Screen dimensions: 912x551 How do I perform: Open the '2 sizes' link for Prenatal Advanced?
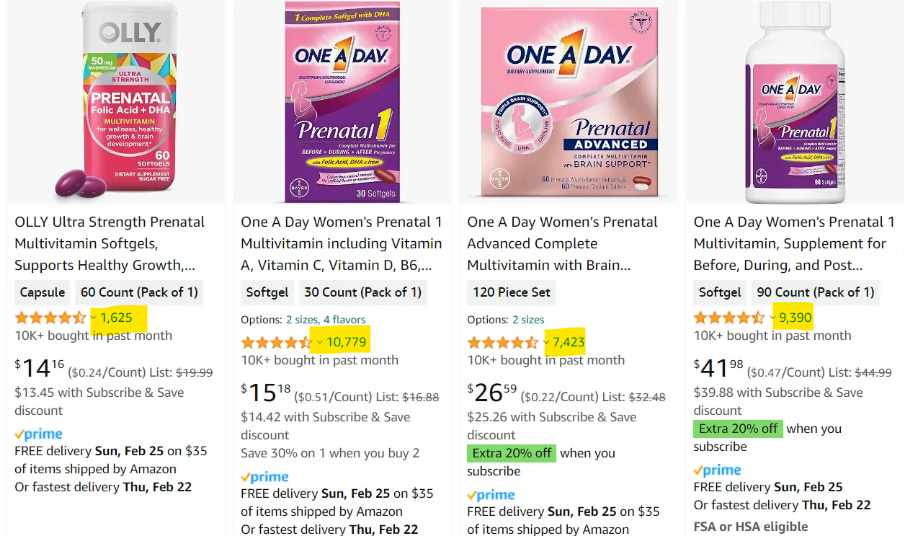(x=528, y=320)
